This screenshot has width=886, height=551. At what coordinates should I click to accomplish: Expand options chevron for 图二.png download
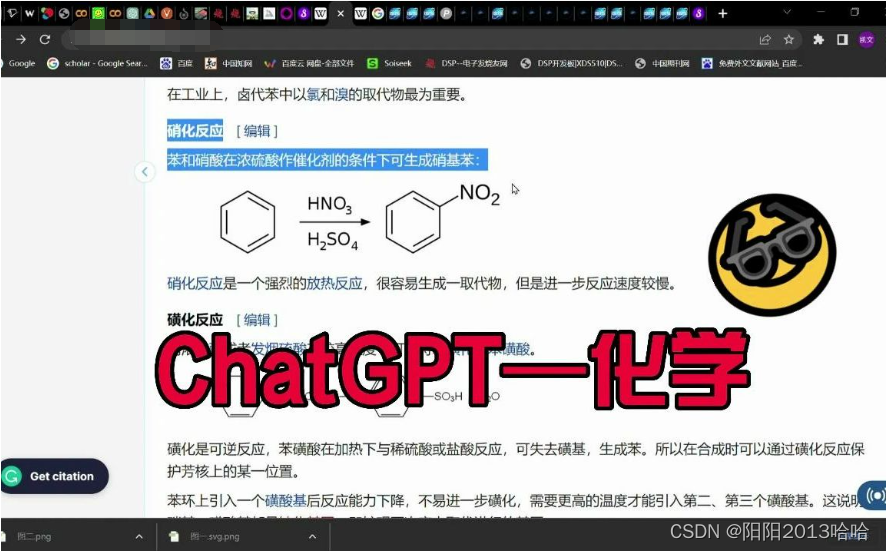click(x=139, y=537)
